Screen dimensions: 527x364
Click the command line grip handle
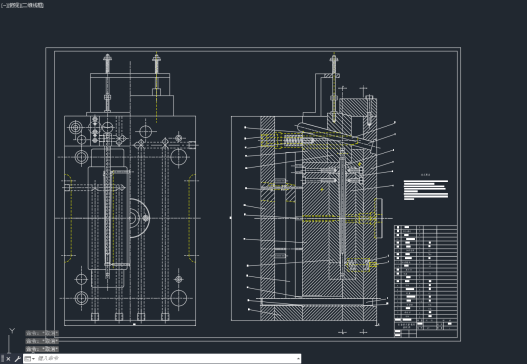pyautogui.click(x=3, y=359)
